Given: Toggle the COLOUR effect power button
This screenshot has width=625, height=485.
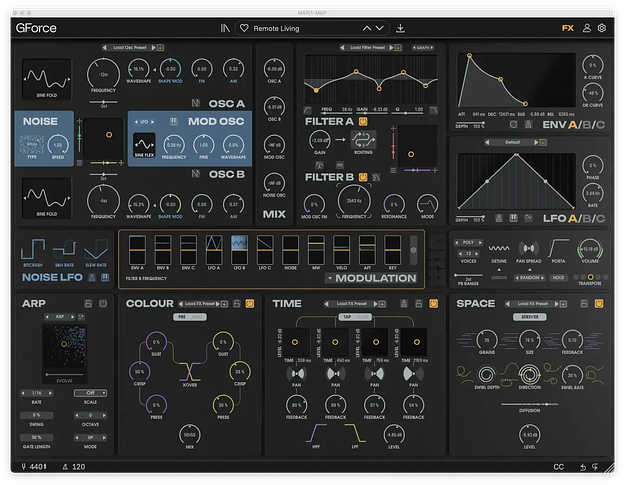Looking at the screenshot, I should click(x=250, y=304).
